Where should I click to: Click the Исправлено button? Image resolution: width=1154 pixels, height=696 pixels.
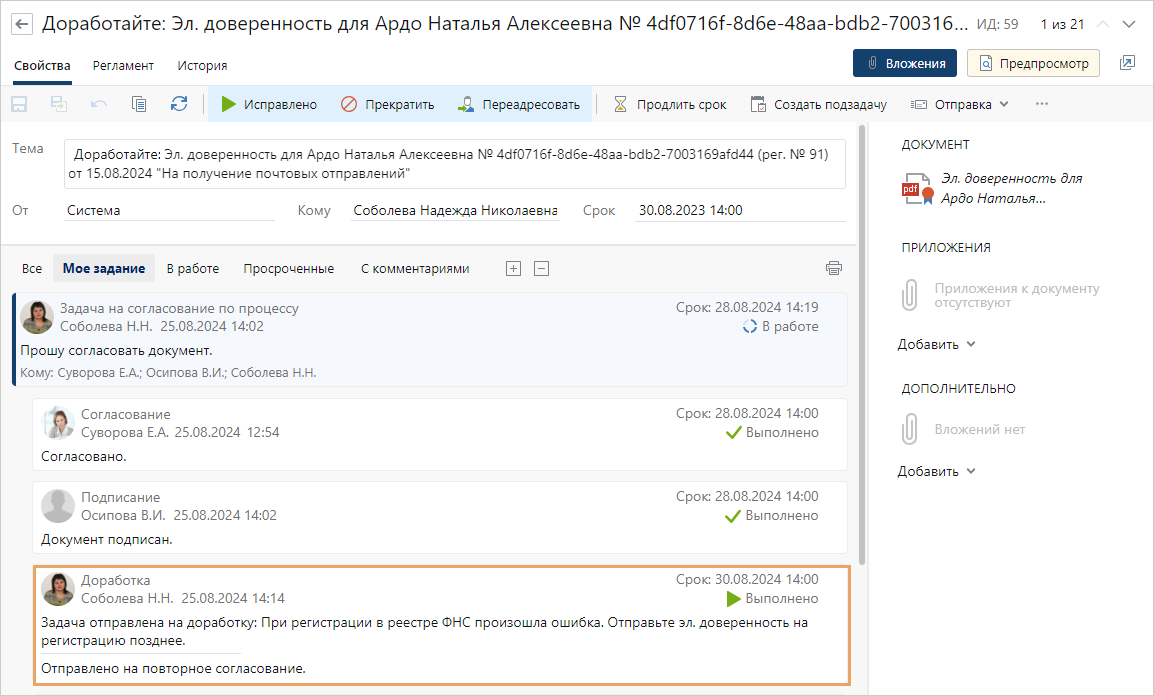(x=269, y=104)
